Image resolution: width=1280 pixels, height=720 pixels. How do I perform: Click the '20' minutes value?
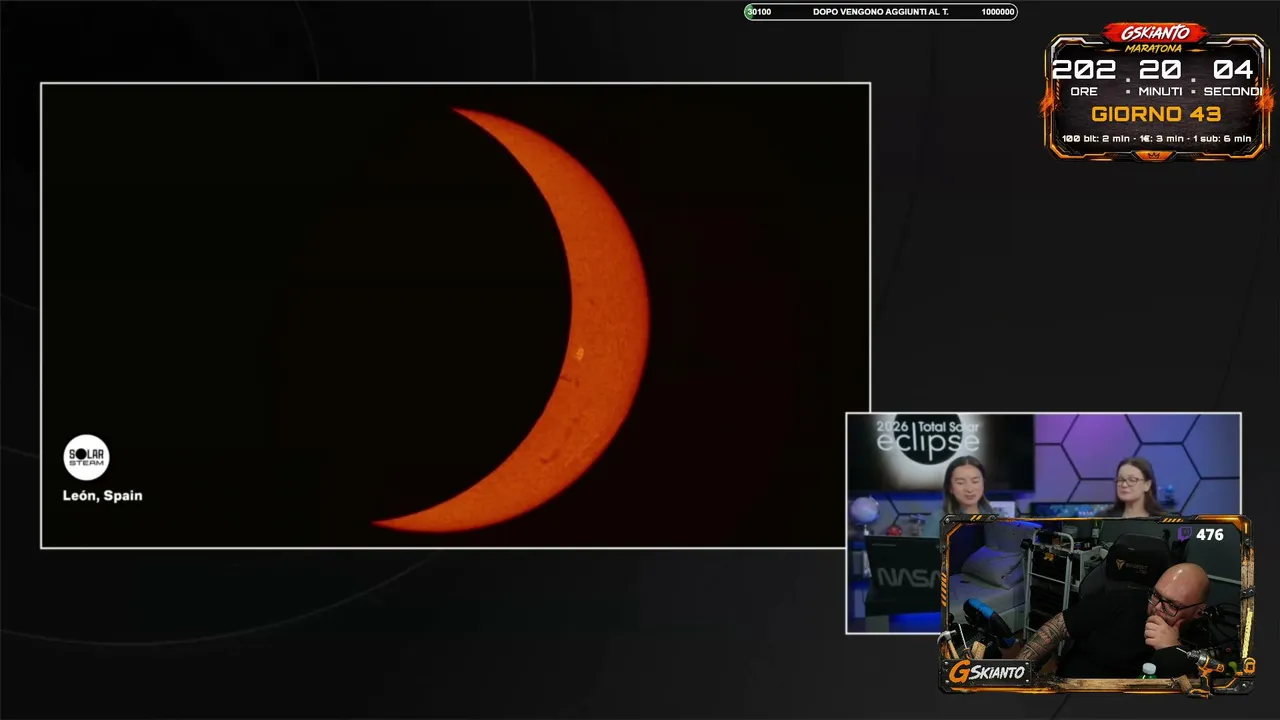click(1160, 70)
